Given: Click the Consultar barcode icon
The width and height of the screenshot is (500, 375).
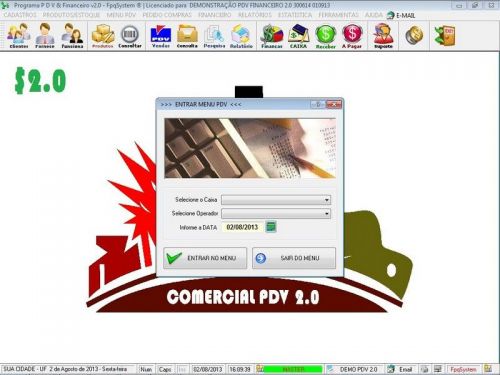Looking at the screenshot, I should 130,36.
